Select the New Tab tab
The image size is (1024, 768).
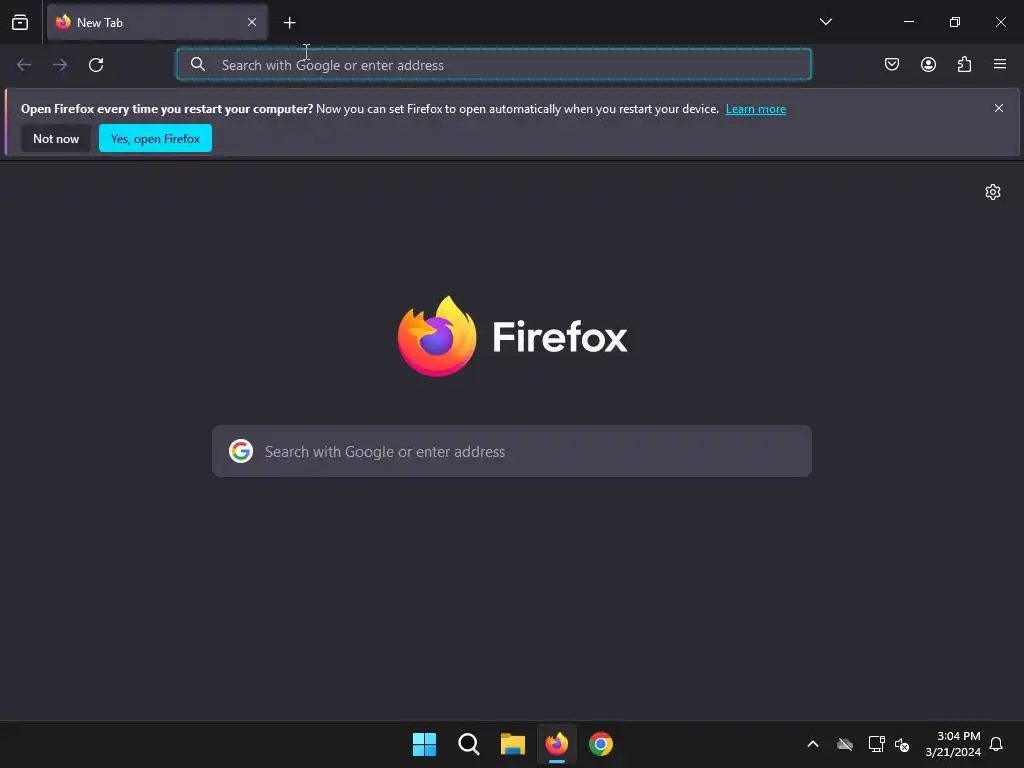[x=157, y=22]
